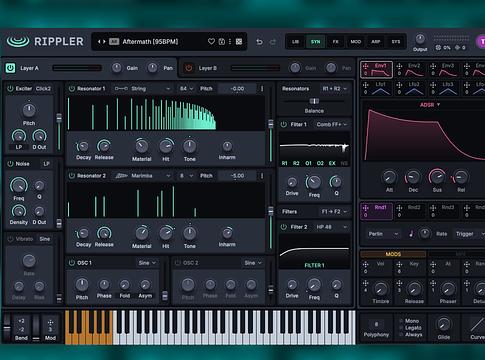The height and width of the screenshot is (360, 485).
Task: Select the Lfo2 modulator slot
Action: tap(410, 89)
